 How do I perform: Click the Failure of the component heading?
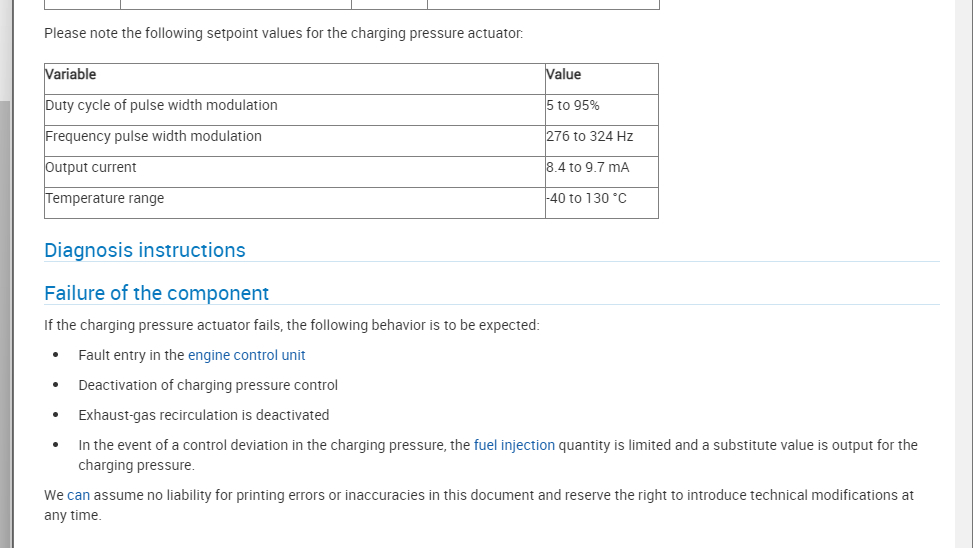(x=157, y=293)
